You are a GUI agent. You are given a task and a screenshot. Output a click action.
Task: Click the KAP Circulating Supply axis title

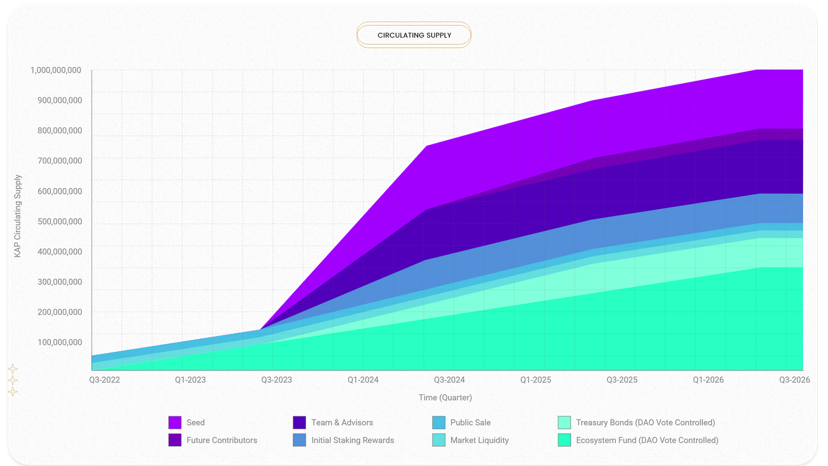18,216
